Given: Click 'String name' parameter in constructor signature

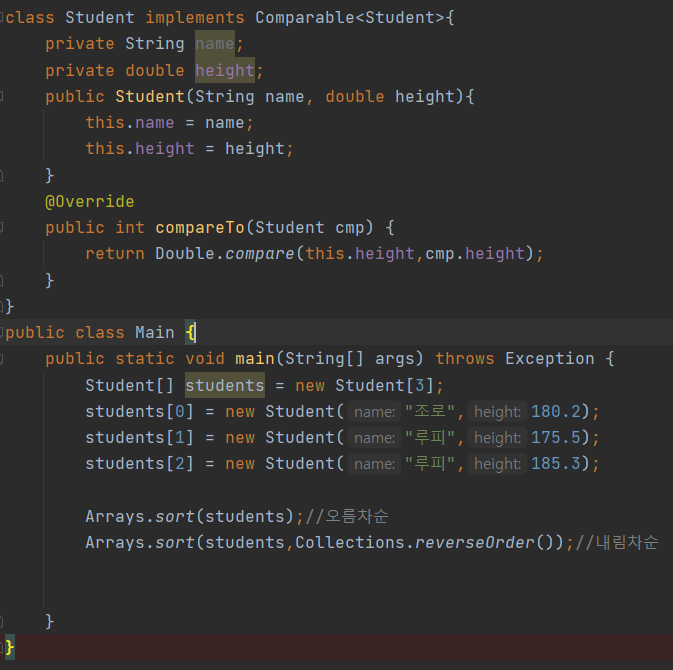Looking at the screenshot, I should 249,97.
